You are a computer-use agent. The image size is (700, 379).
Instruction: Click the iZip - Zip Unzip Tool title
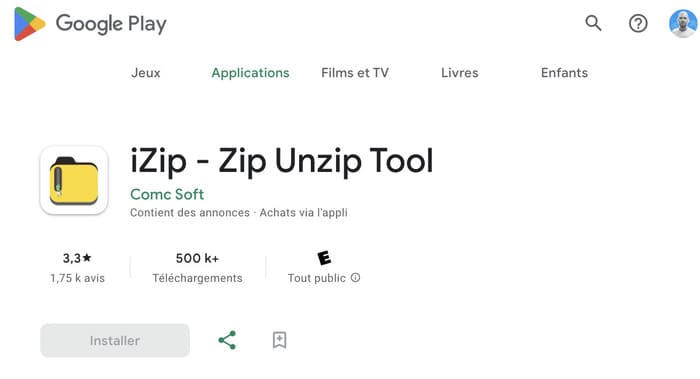click(282, 161)
